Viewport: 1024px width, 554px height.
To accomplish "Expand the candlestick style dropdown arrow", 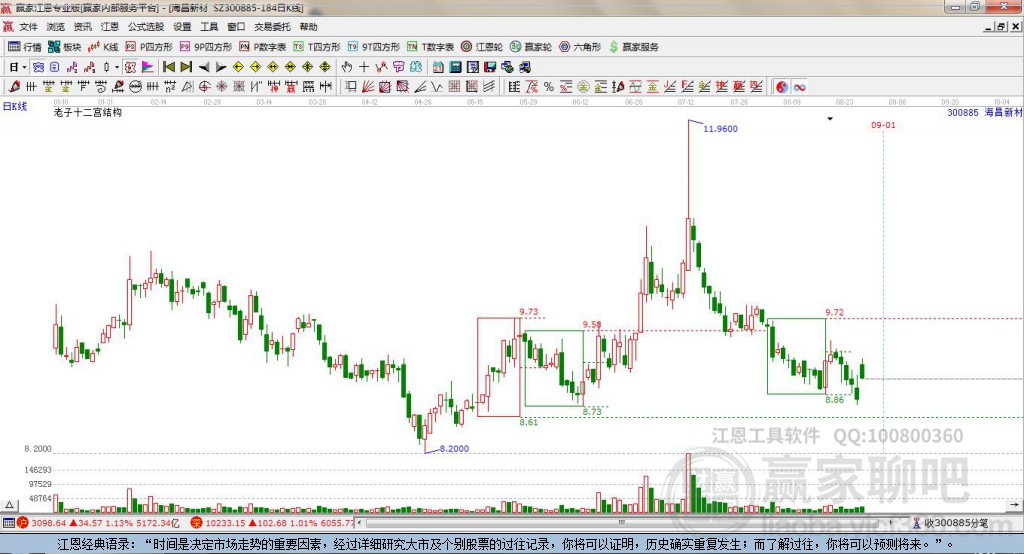I will pyautogui.click(x=117, y=67).
